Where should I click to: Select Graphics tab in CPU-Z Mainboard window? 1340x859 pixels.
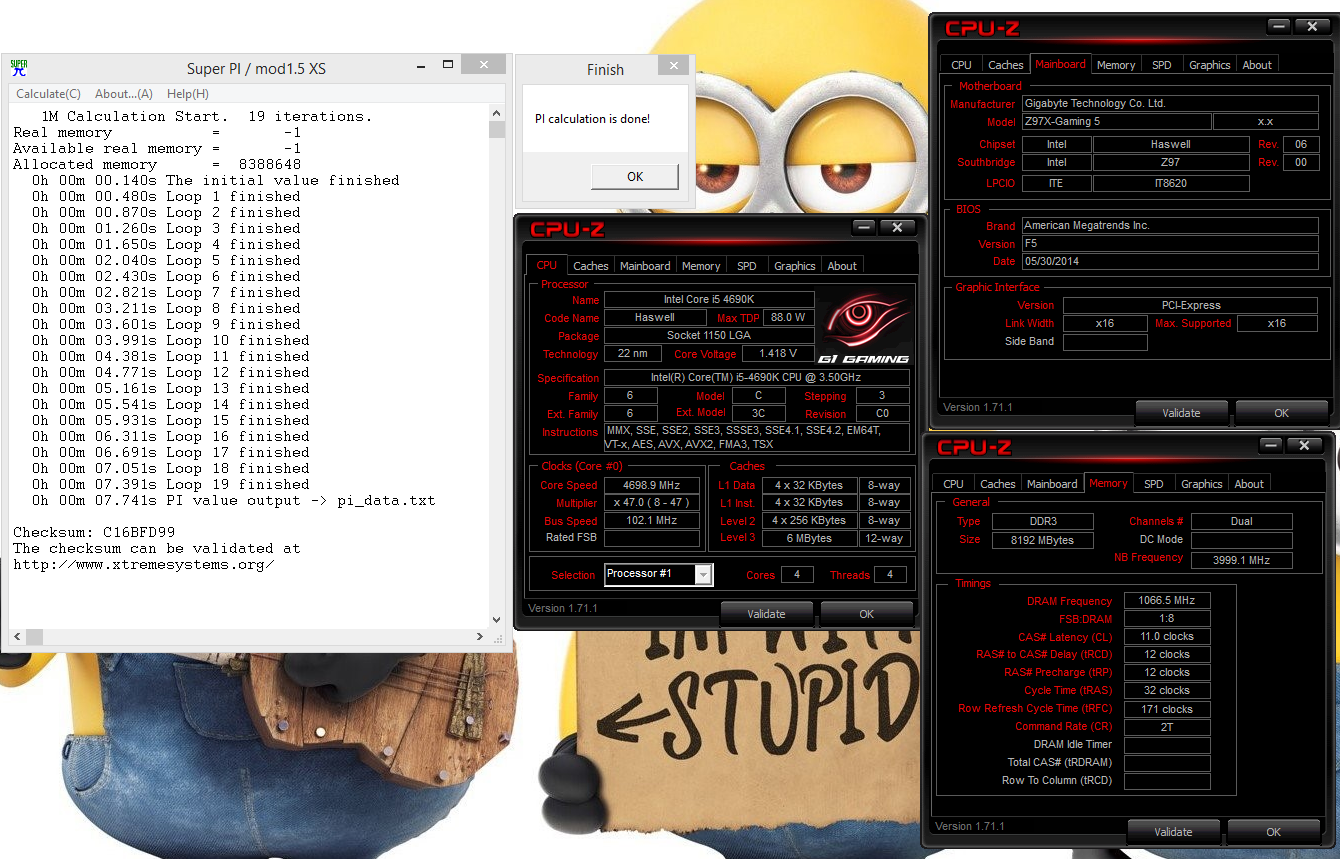point(1210,65)
